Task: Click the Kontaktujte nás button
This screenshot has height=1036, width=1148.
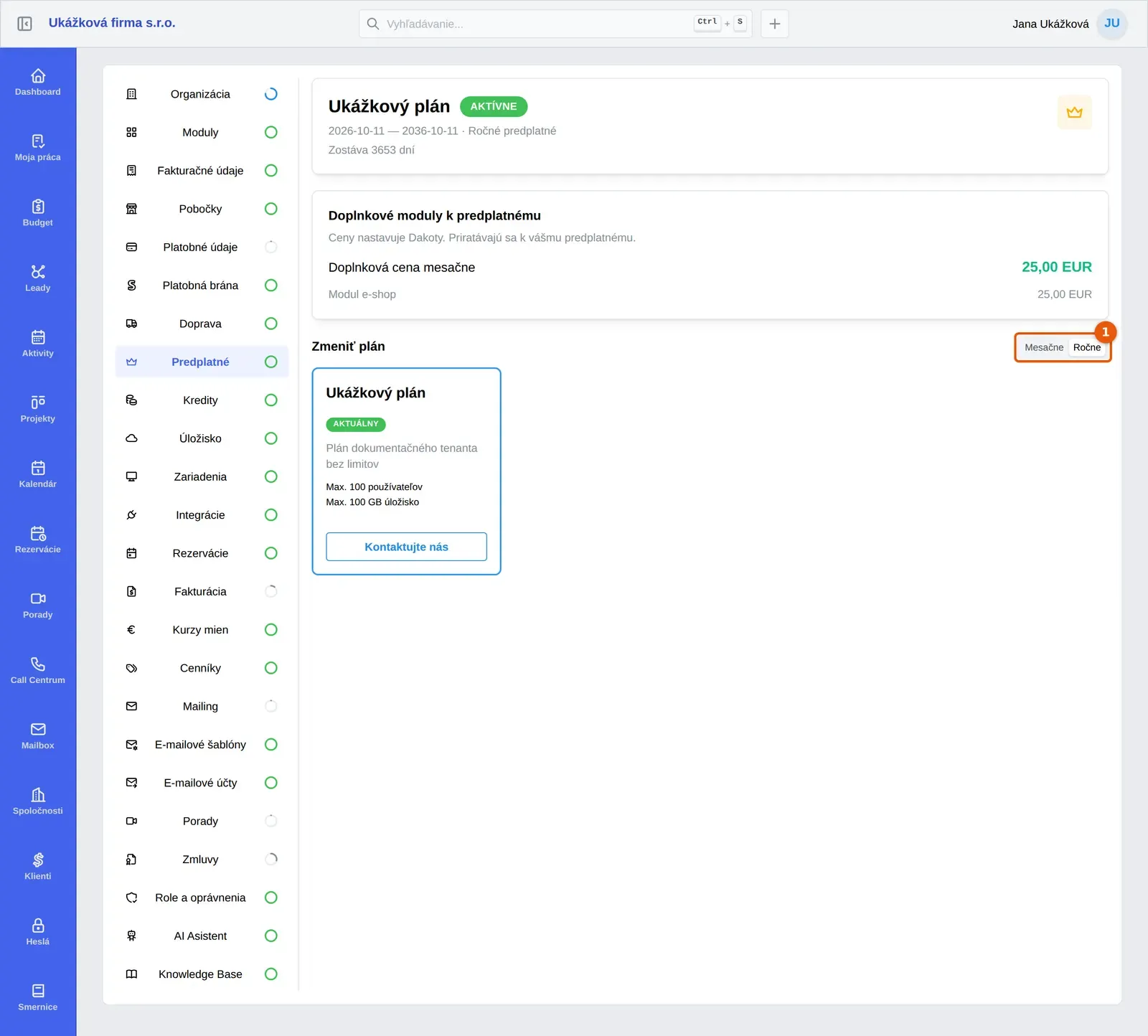Action: click(x=406, y=547)
